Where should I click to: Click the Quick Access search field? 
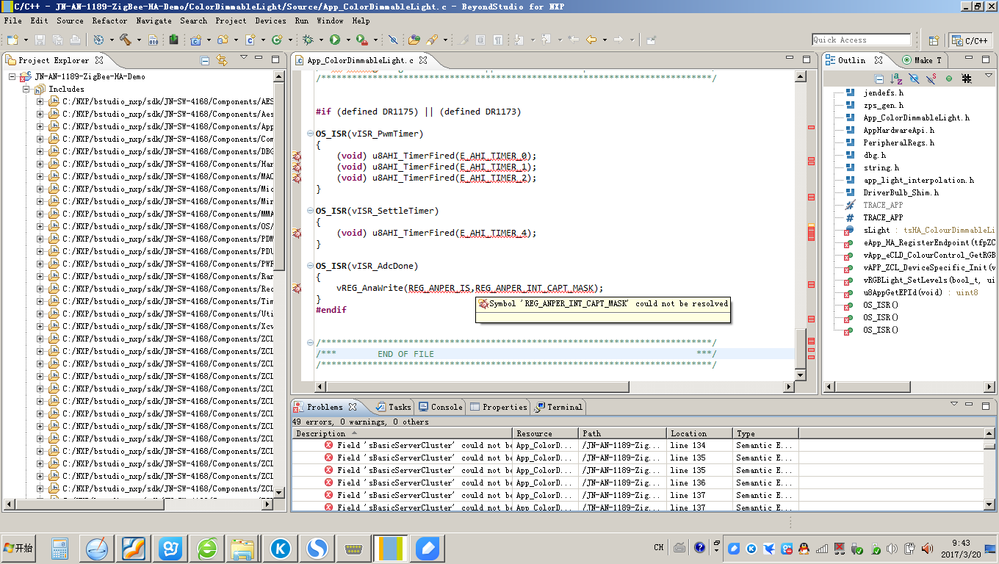(x=861, y=40)
